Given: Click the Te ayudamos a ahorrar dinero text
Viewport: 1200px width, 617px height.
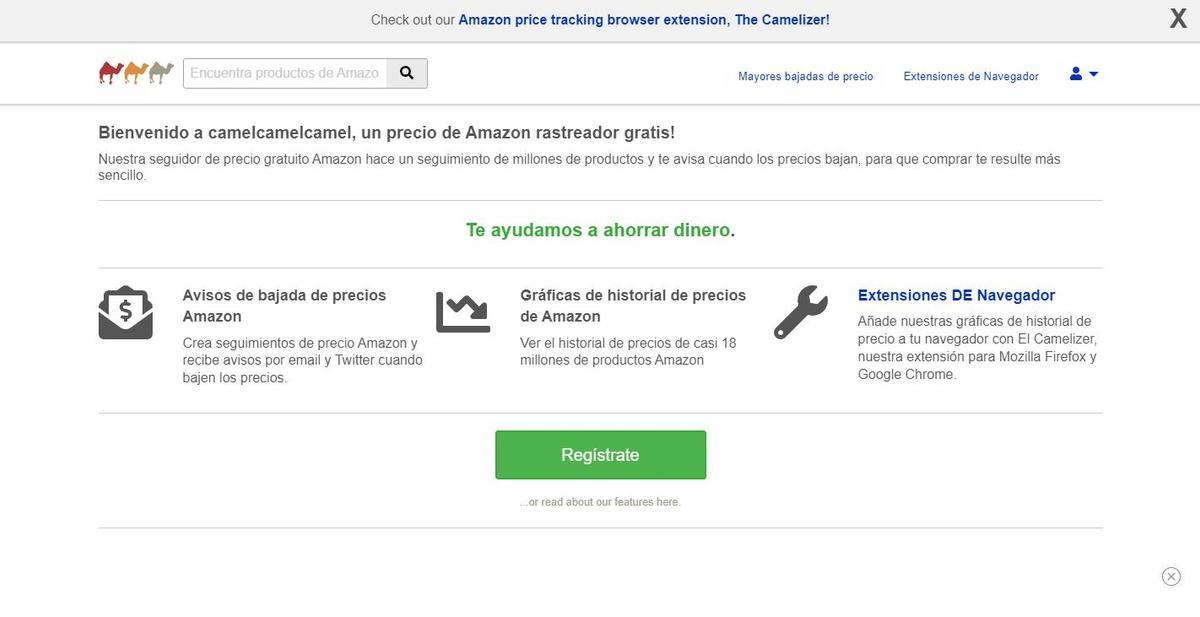Looking at the screenshot, I should tap(600, 230).
